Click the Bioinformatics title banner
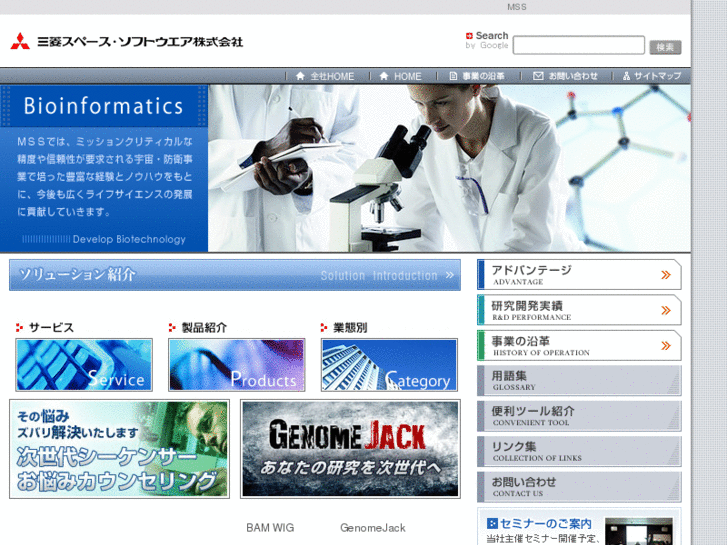Viewport: 727px width, 545px height. click(x=104, y=106)
